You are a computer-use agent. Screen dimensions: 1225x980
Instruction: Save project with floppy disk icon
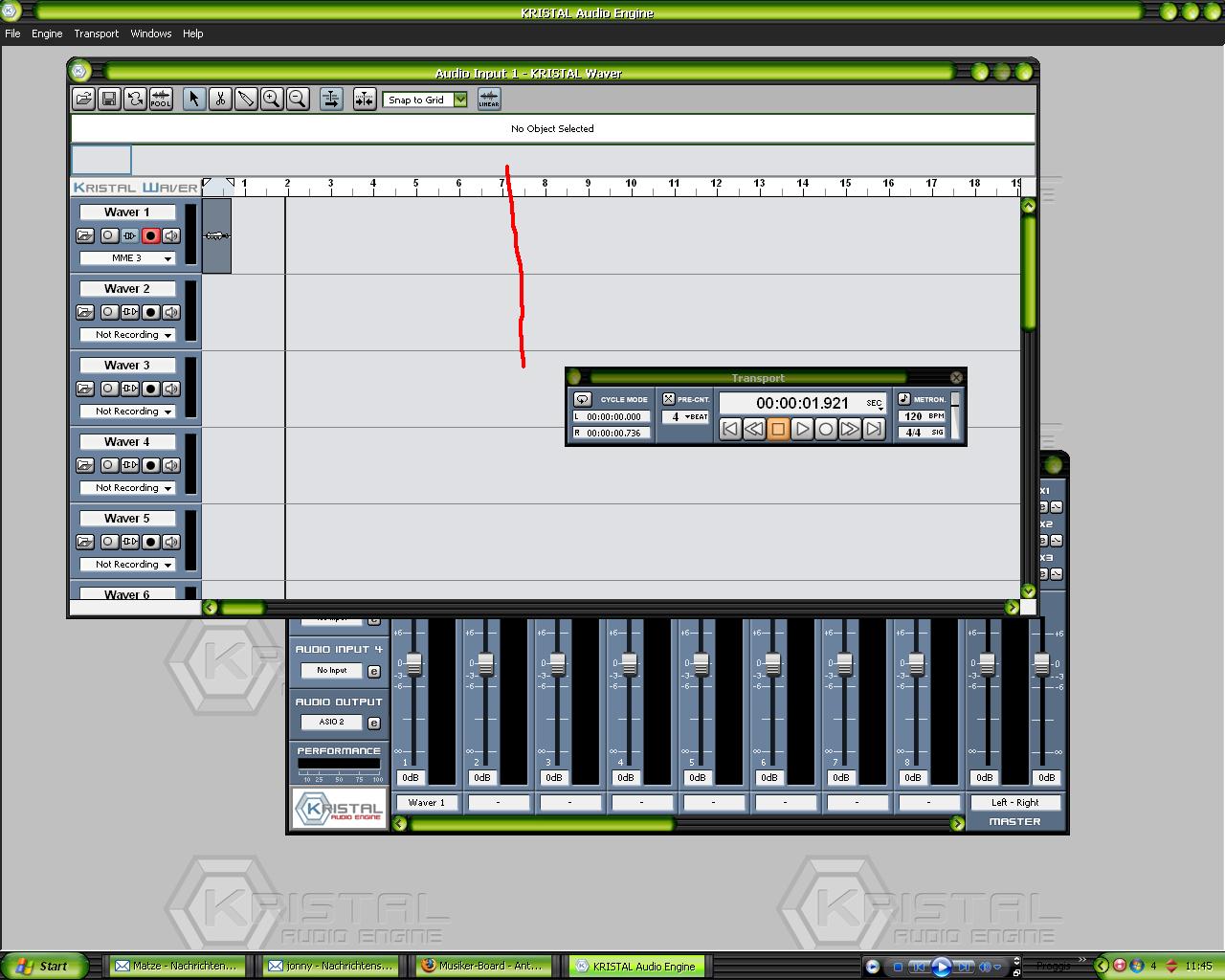pyautogui.click(x=109, y=99)
